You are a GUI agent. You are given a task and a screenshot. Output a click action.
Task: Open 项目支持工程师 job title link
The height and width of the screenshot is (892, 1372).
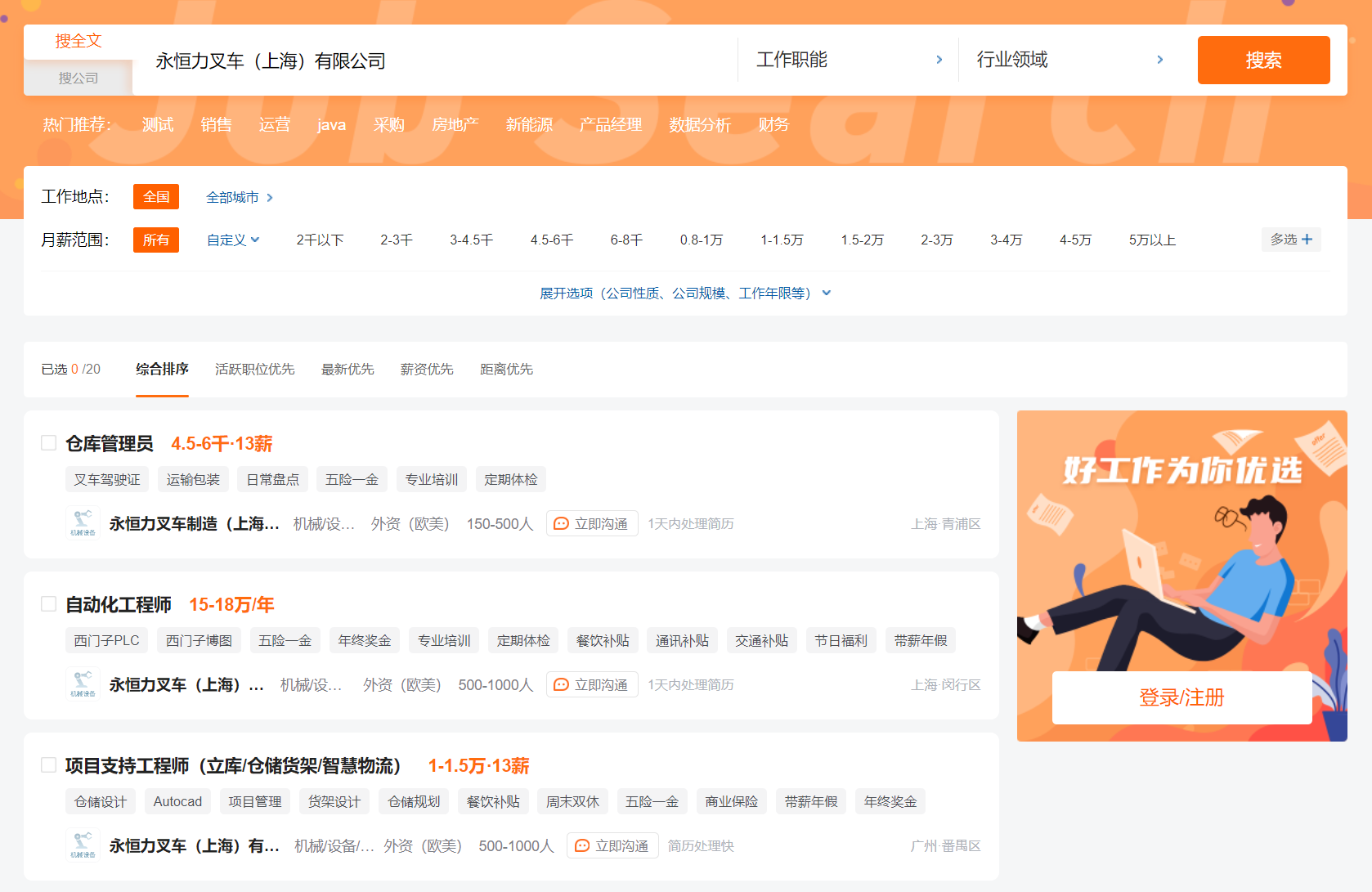coord(233,765)
